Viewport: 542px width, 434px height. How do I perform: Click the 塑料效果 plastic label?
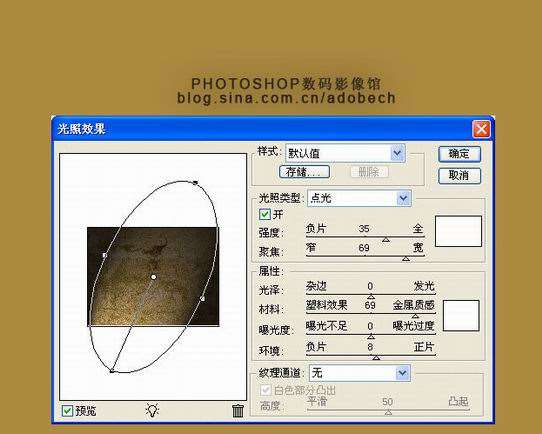[x=327, y=305]
